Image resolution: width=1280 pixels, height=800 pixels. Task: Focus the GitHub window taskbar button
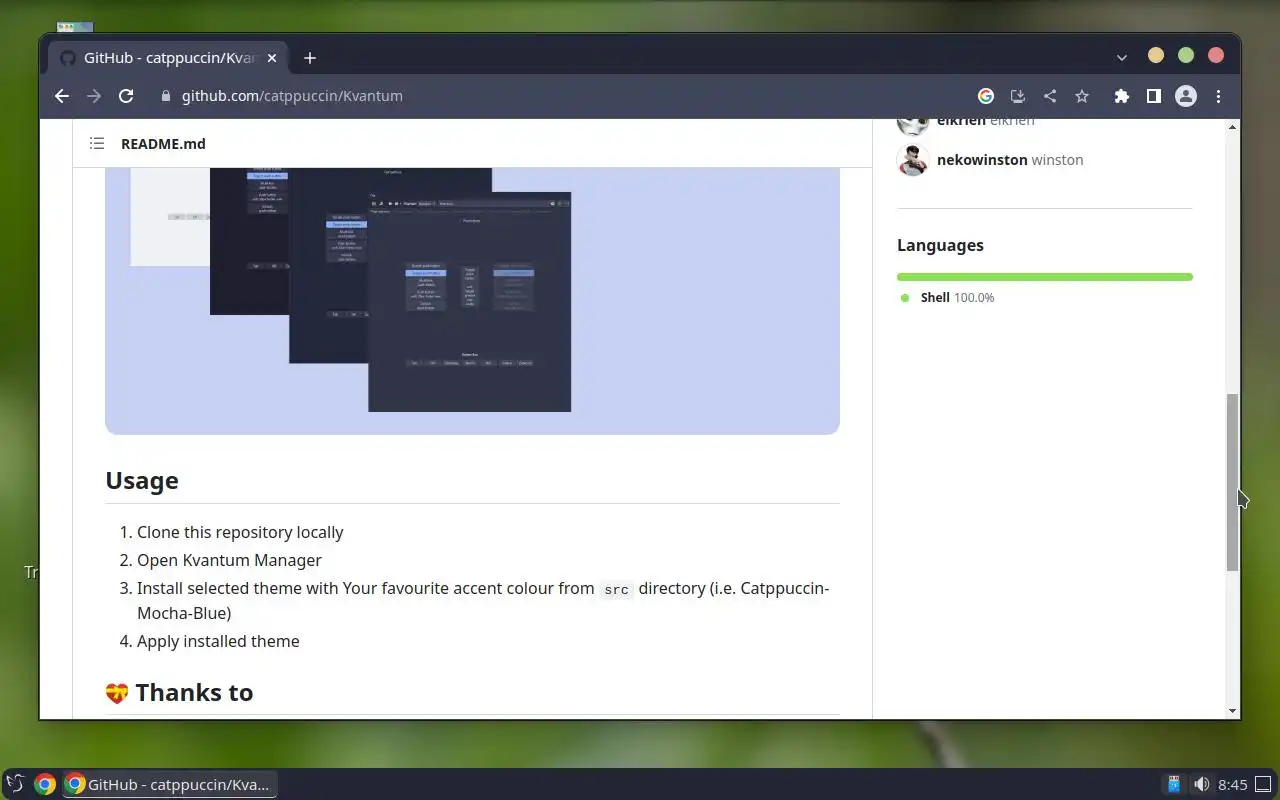coord(170,784)
